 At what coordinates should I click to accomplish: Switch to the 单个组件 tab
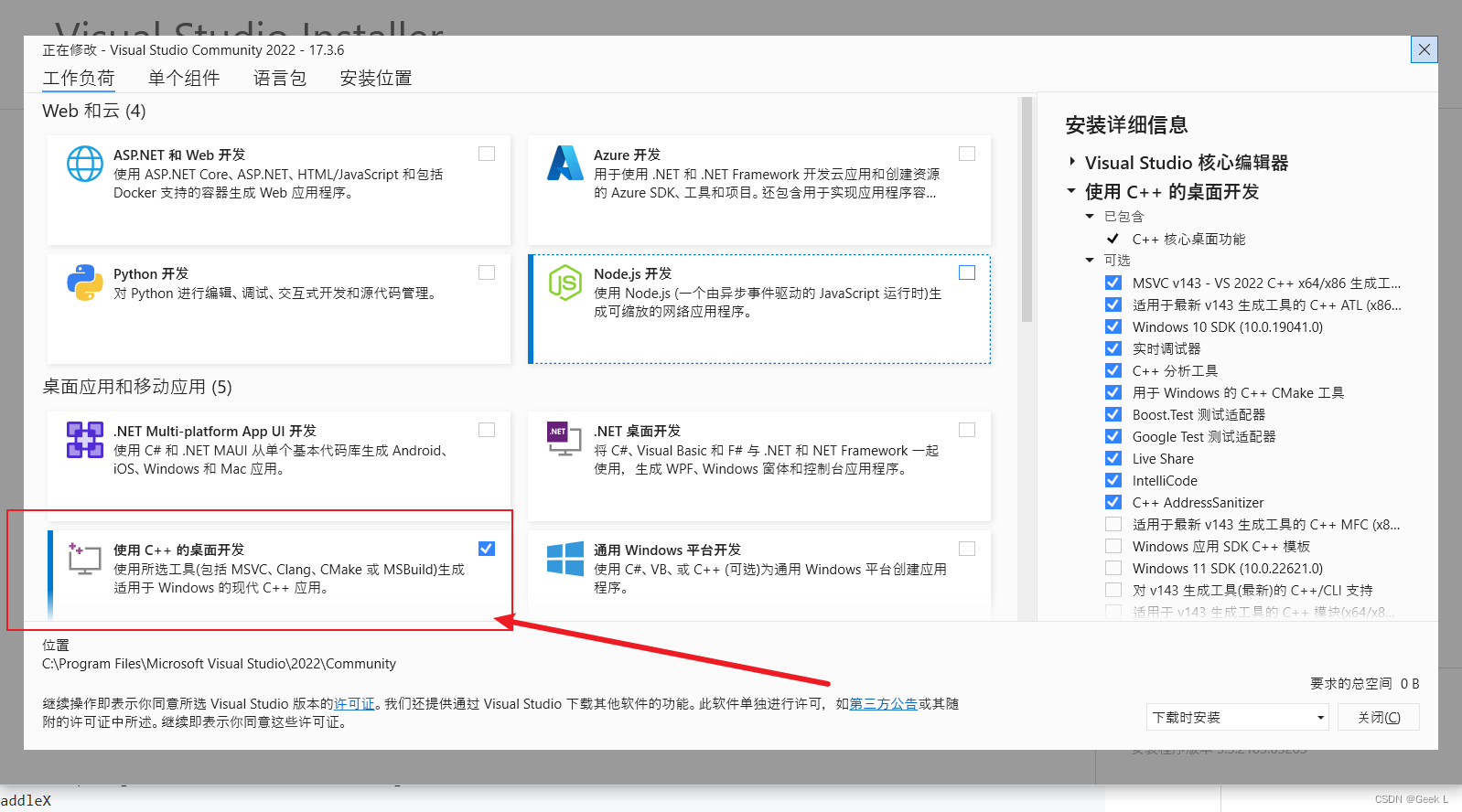point(184,79)
